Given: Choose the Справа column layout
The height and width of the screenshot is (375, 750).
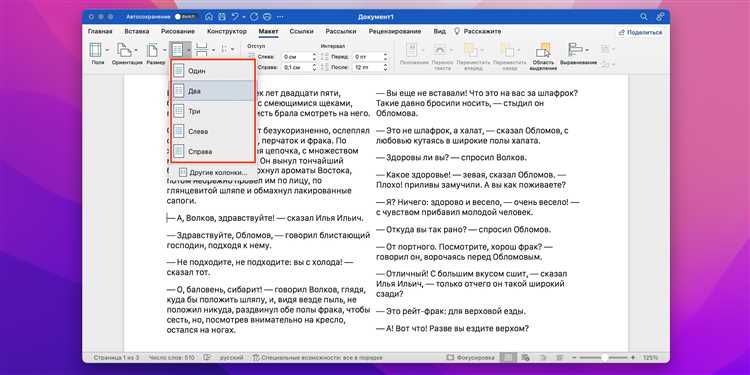Looking at the screenshot, I should point(213,151).
